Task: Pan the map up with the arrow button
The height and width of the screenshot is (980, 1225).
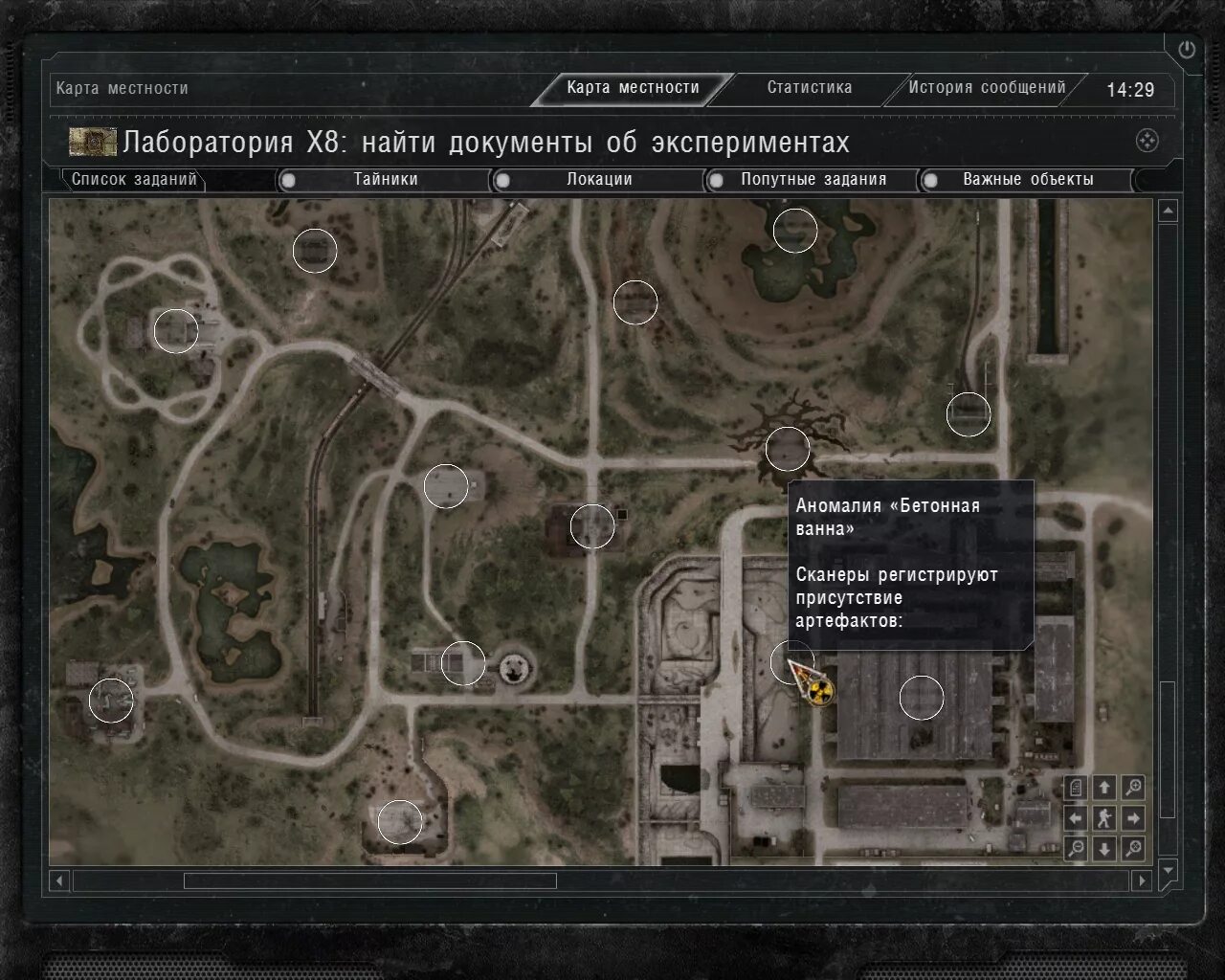Action: pos(1104,788)
